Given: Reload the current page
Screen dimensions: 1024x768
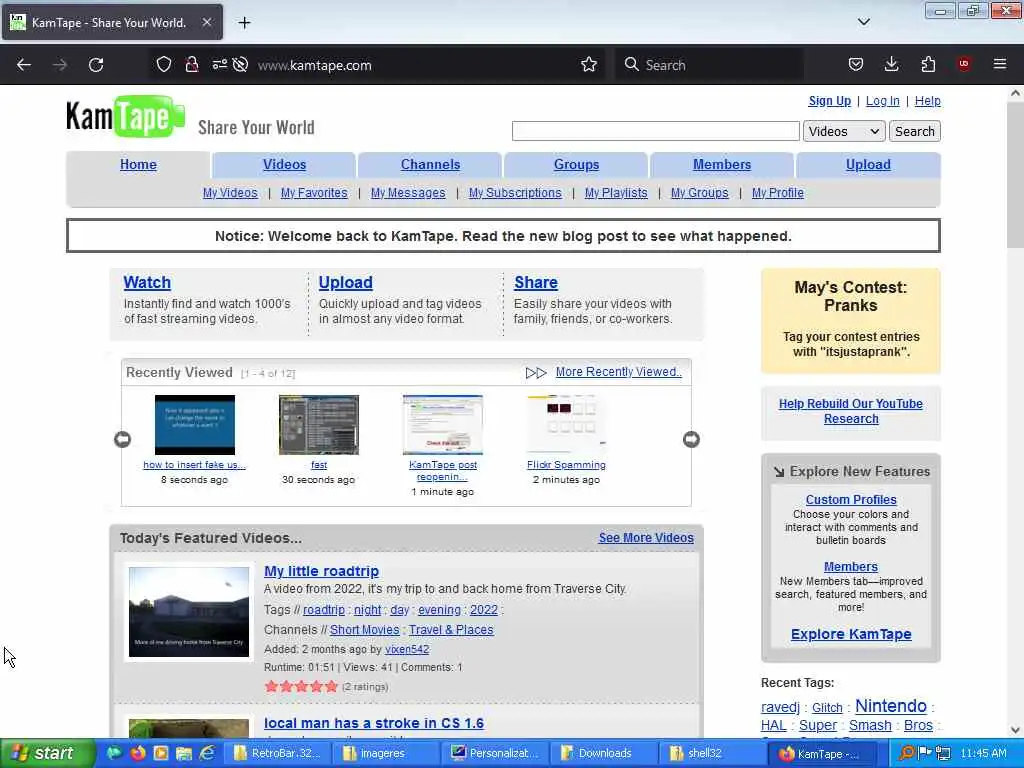Looking at the screenshot, I should click(96, 65).
